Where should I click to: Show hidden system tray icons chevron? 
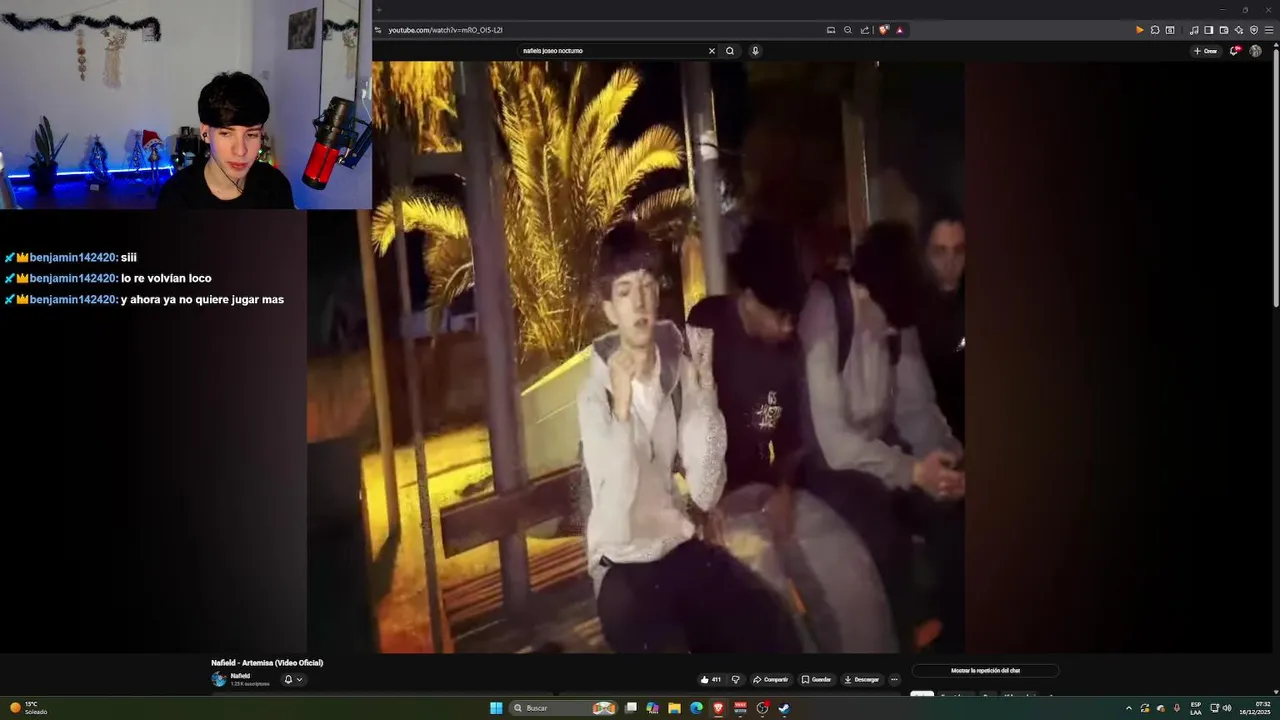click(x=1129, y=708)
